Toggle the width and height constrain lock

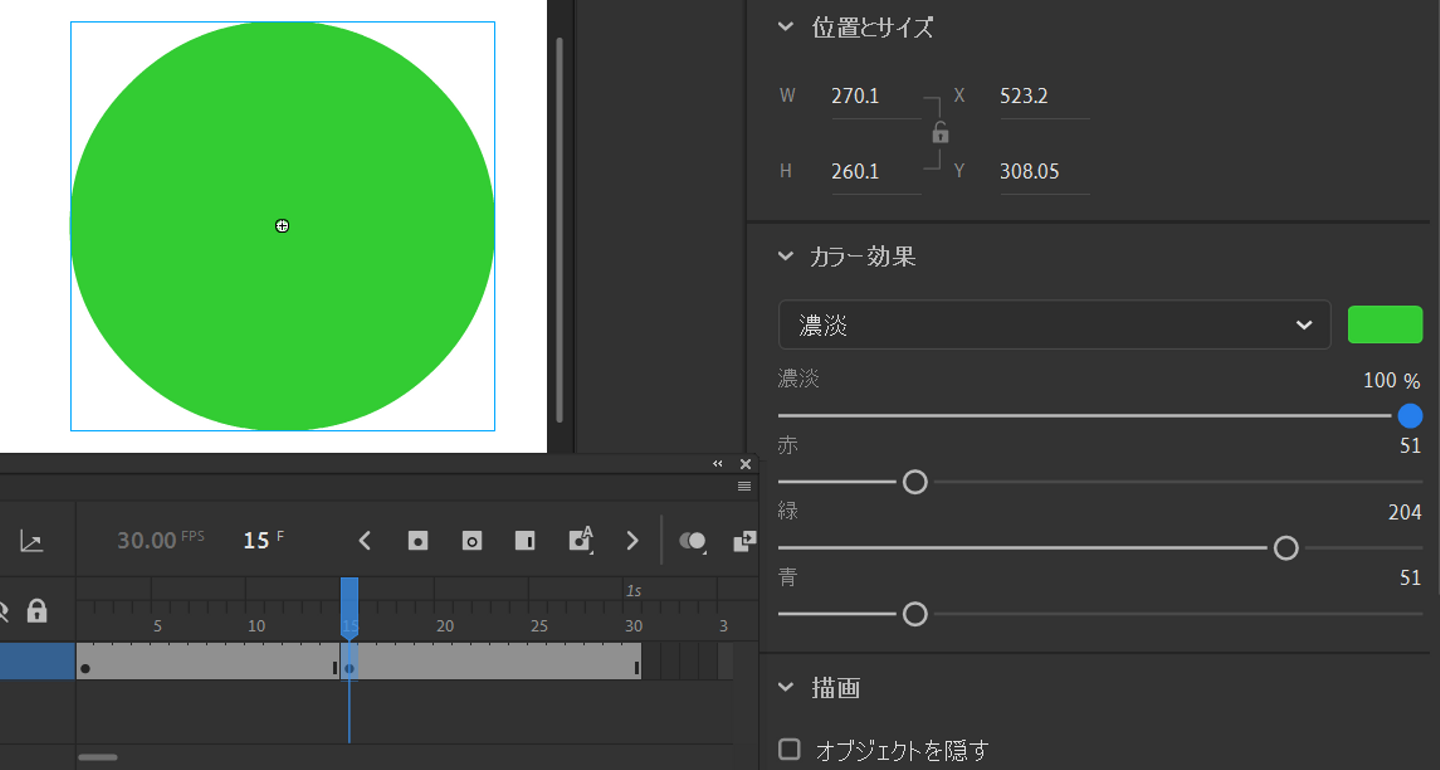(x=940, y=133)
